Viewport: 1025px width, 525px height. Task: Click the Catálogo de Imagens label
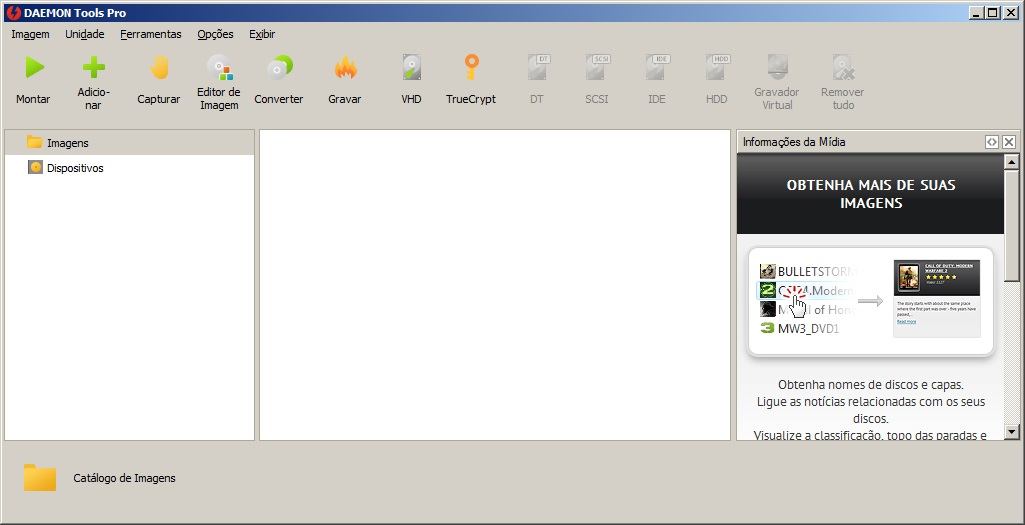[x=124, y=478]
